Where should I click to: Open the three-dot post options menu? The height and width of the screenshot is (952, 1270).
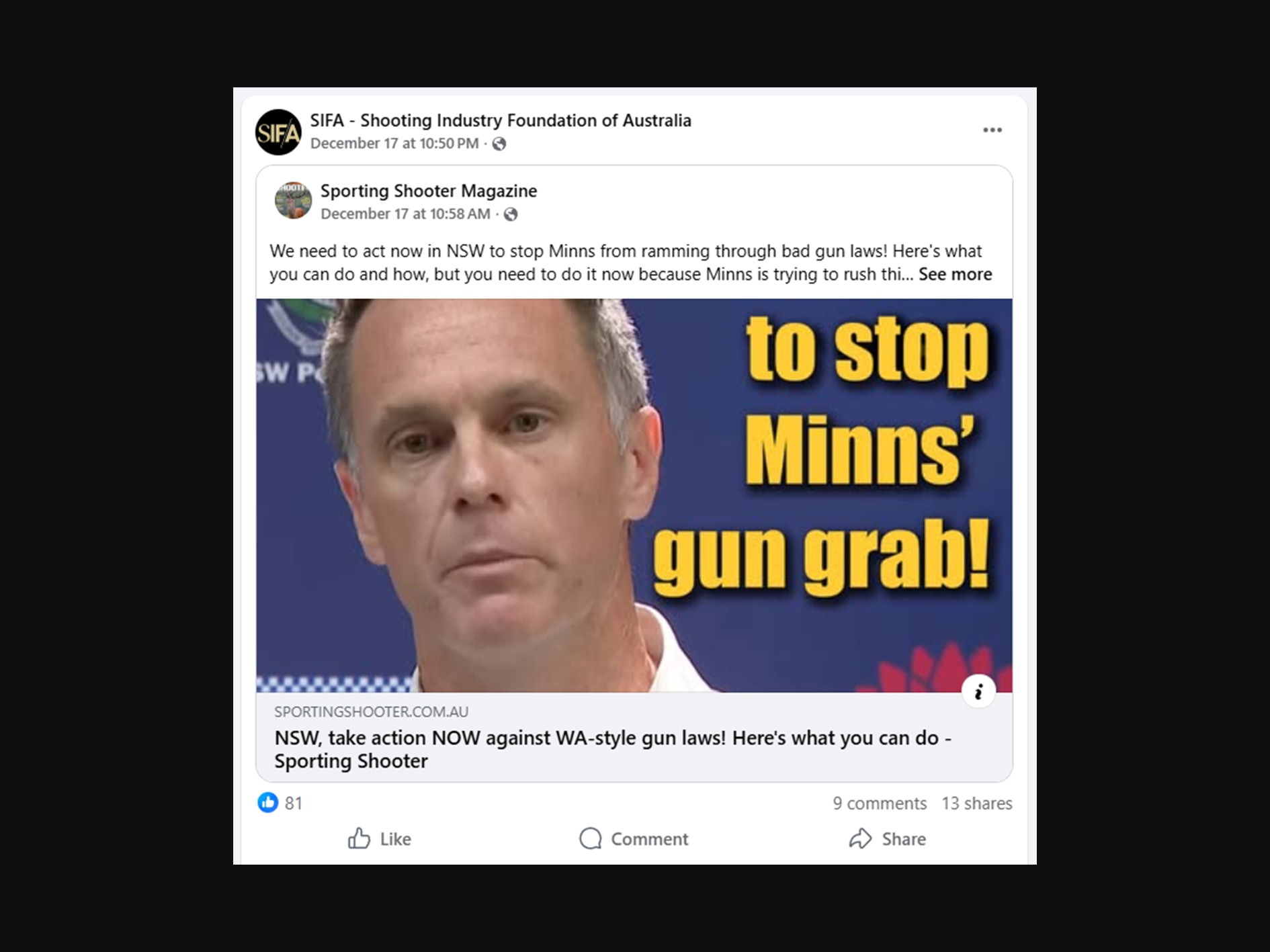(992, 130)
